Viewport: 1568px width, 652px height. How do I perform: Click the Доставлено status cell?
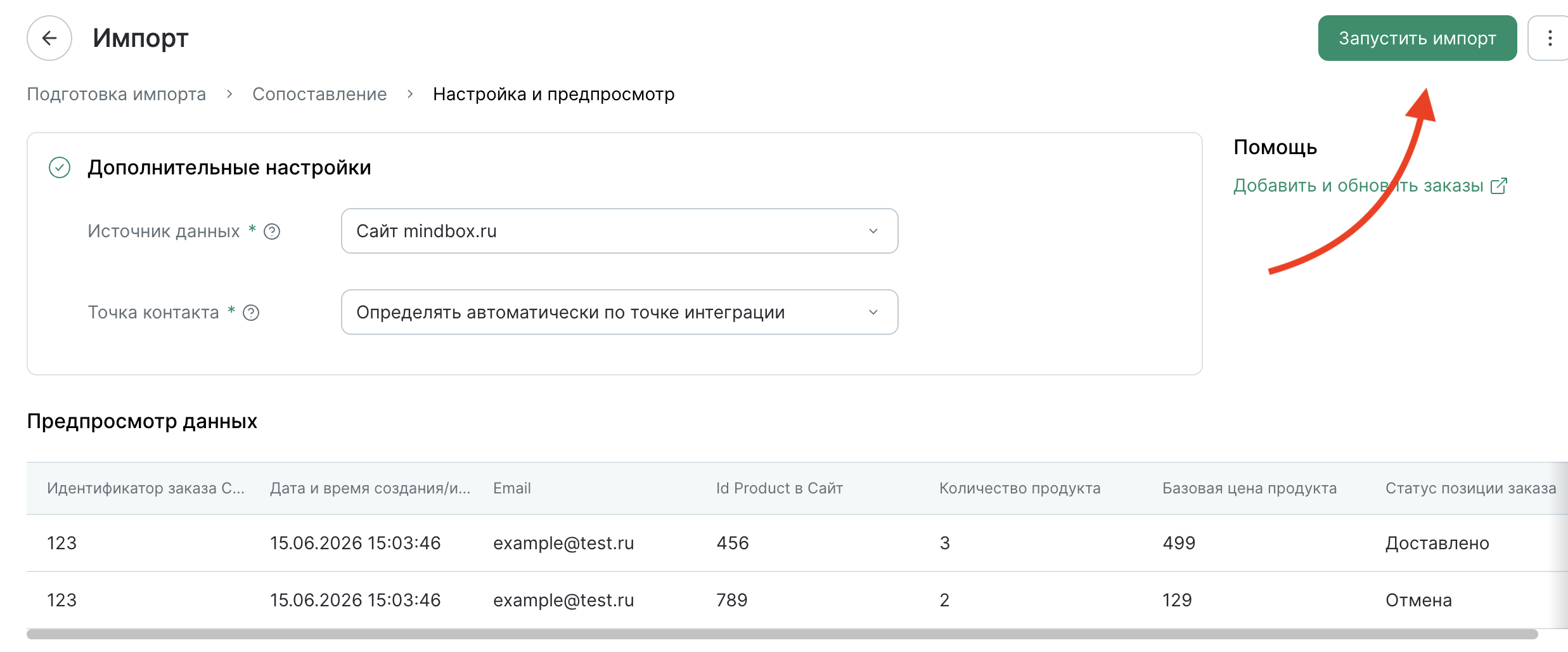1437,543
